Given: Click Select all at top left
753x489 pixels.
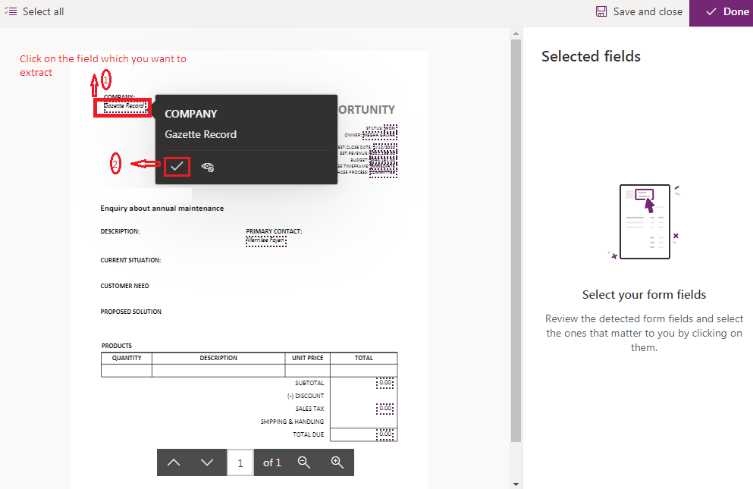Looking at the screenshot, I should click(34, 12).
